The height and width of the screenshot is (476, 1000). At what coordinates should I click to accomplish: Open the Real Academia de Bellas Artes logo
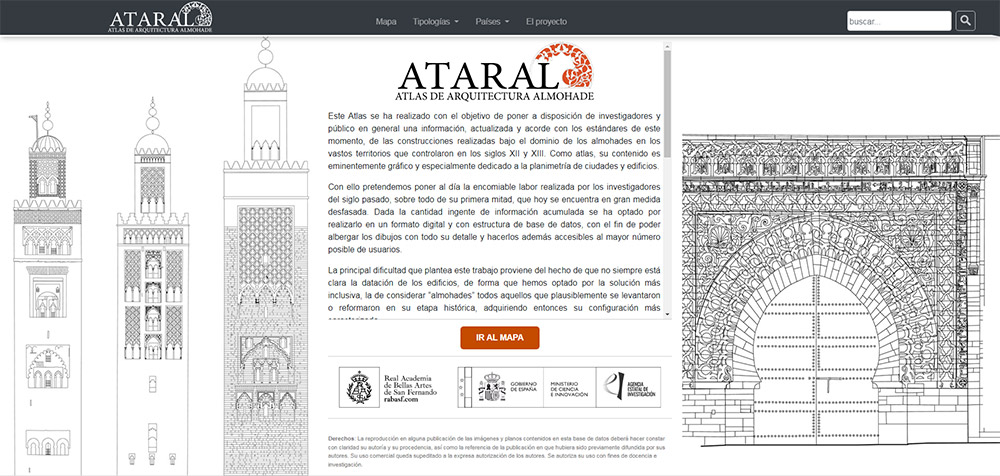pos(389,387)
